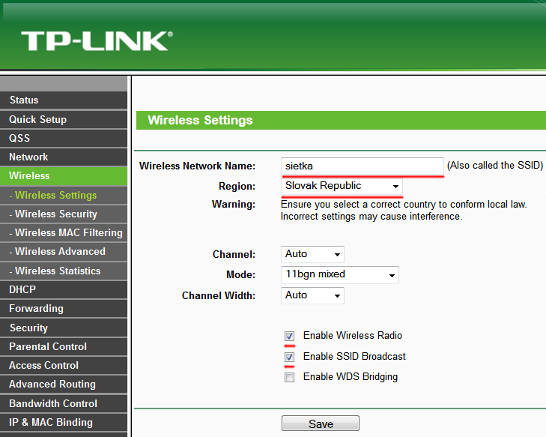Open Wireless Security submenu

click(63, 214)
